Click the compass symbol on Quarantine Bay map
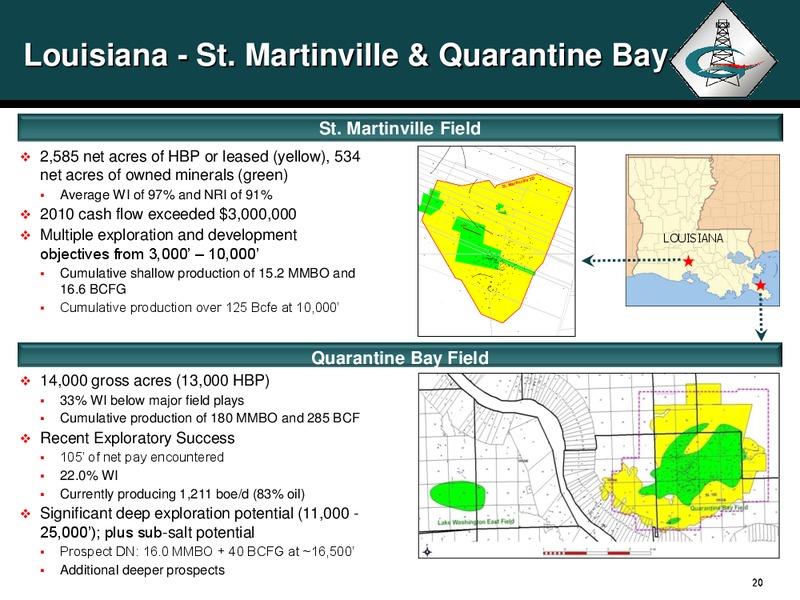Viewport: 800px width, 600px height. coord(428,551)
